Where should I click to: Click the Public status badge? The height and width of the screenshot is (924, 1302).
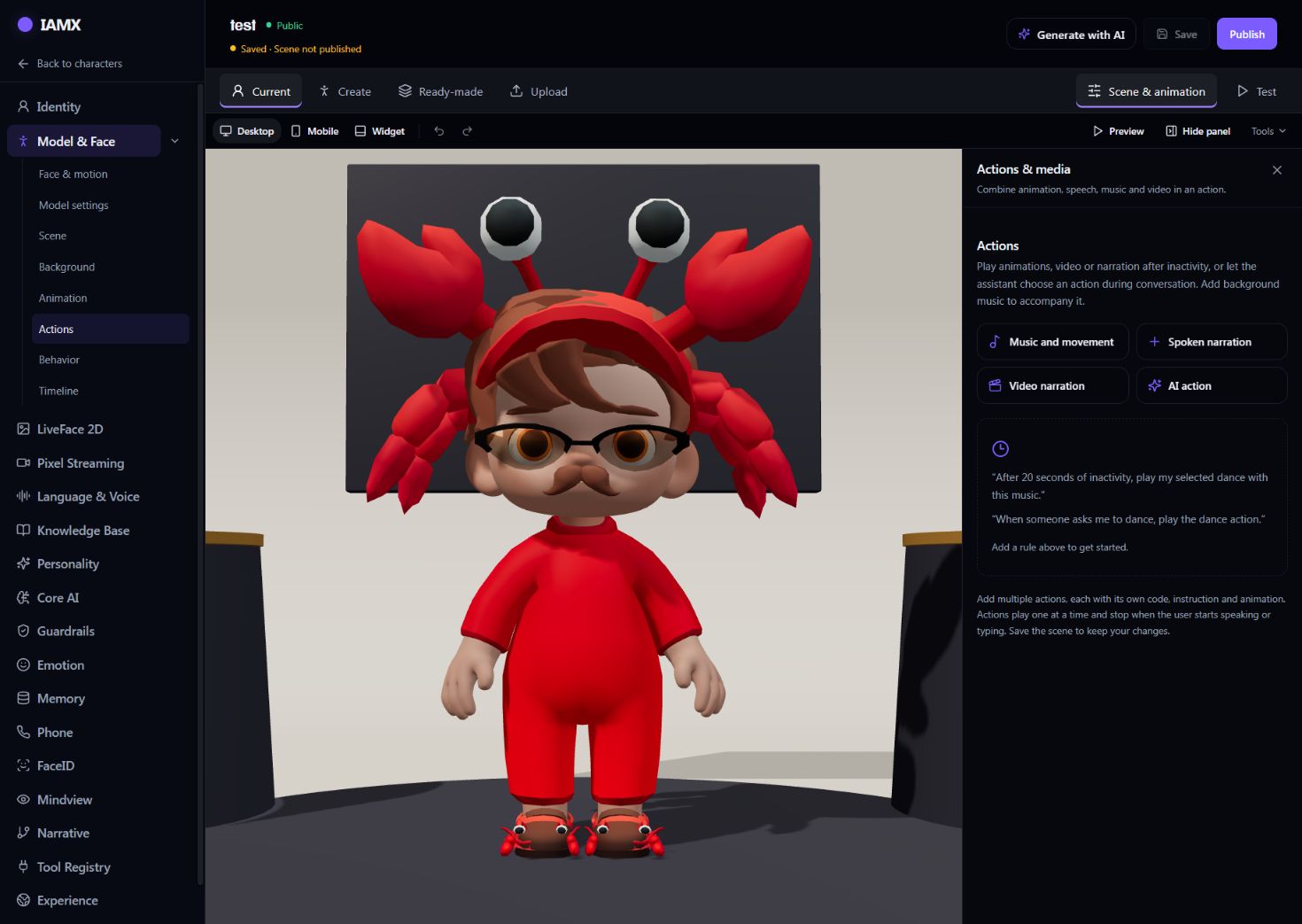[x=284, y=26]
